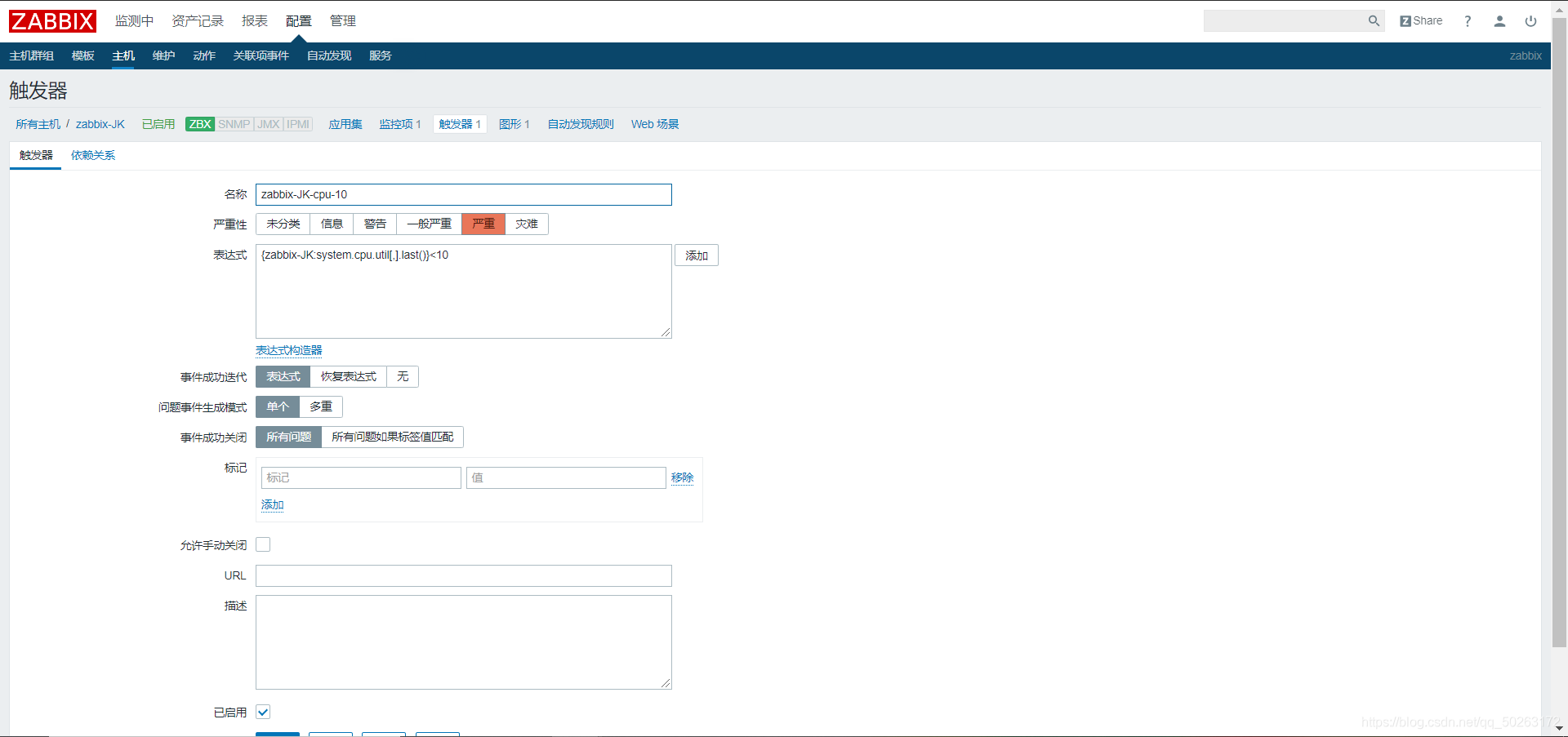Click the 所有主机 breadcrumb link
This screenshot has height=737, width=1568.
(38, 124)
